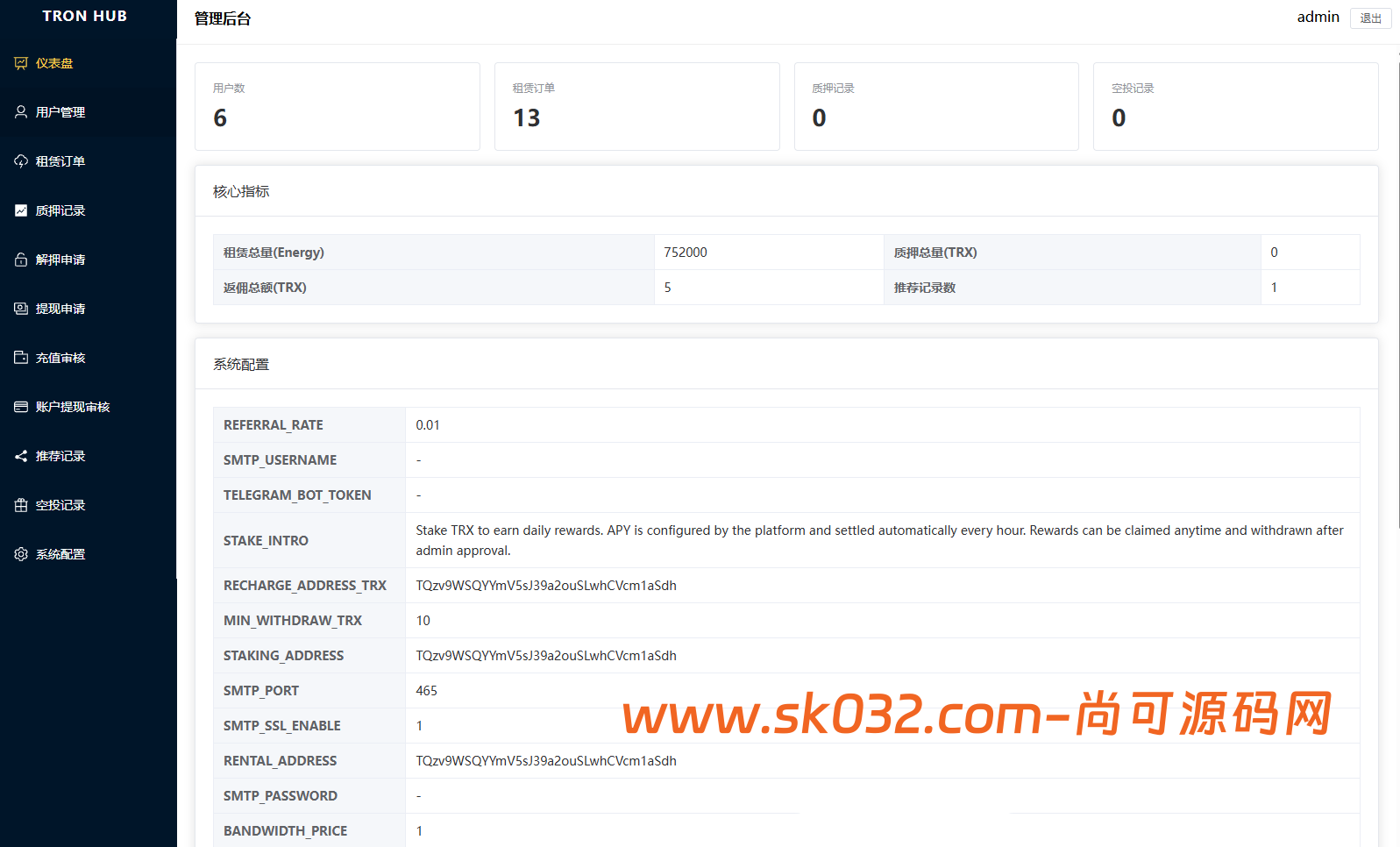This screenshot has height=847, width=1400.
Task: Click the cloud icon beside 租赁订单
Action: click(x=21, y=161)
